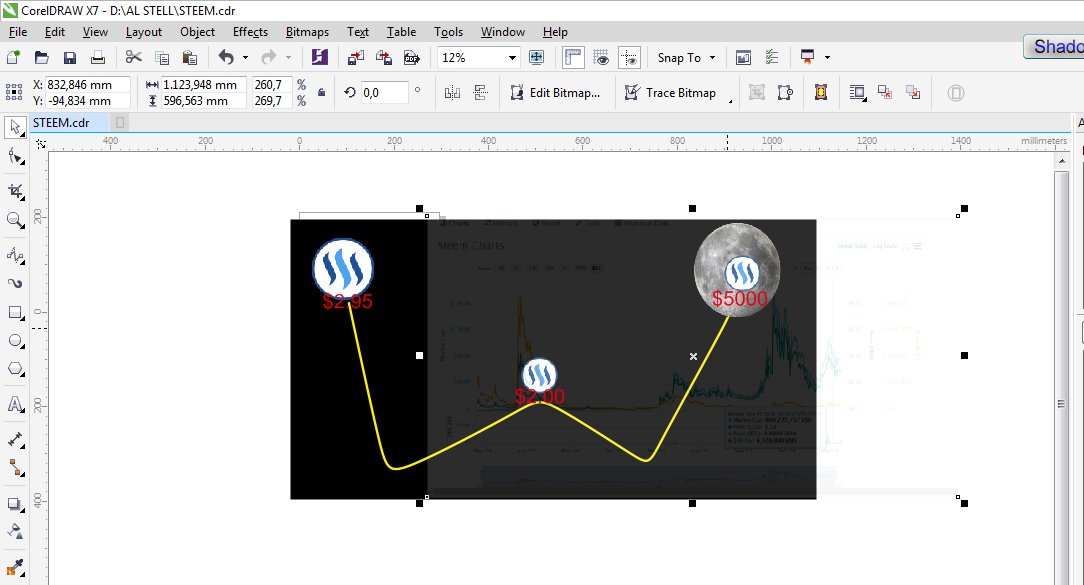Open the File menu
The width and height of the screenshot is (1084, 585).
point(18,32)
